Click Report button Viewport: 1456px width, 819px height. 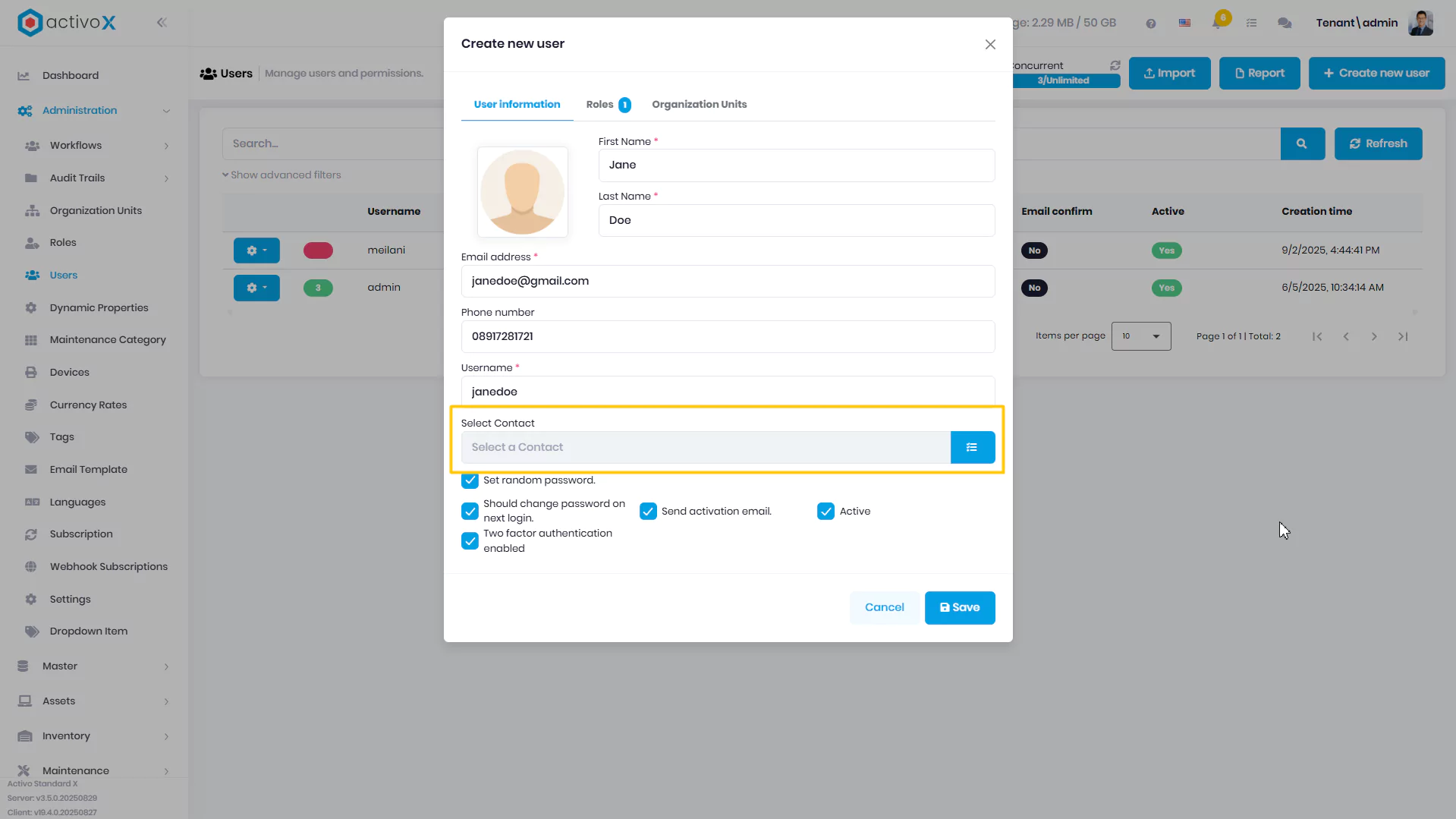tap(1259, 74)
